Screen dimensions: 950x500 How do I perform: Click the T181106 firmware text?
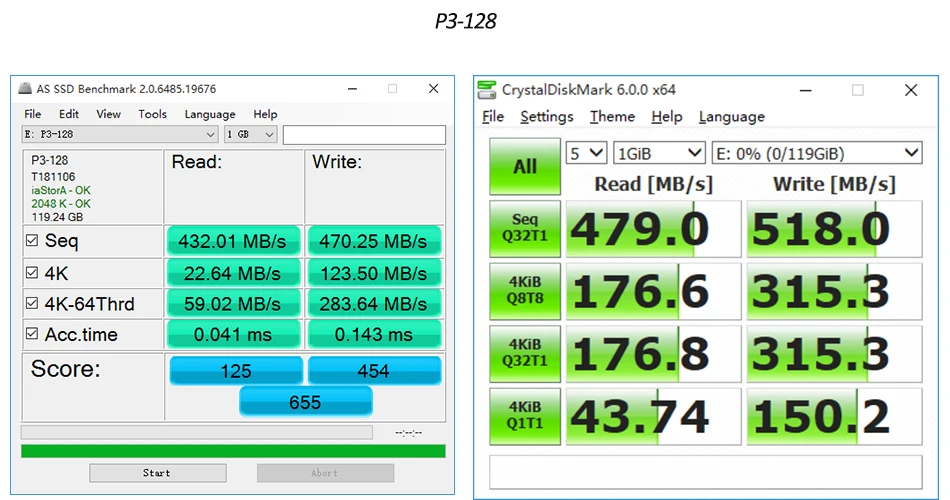[x=53, y=177]
